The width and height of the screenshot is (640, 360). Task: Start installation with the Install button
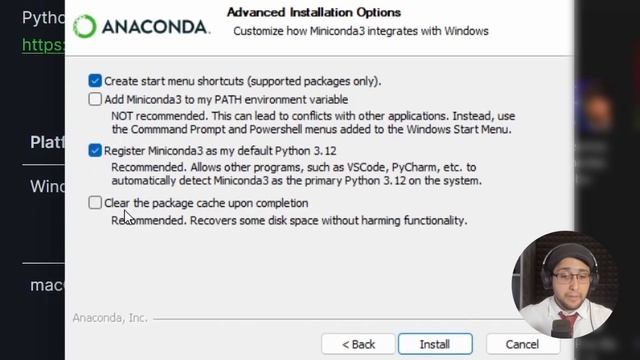tap(435, 344)
